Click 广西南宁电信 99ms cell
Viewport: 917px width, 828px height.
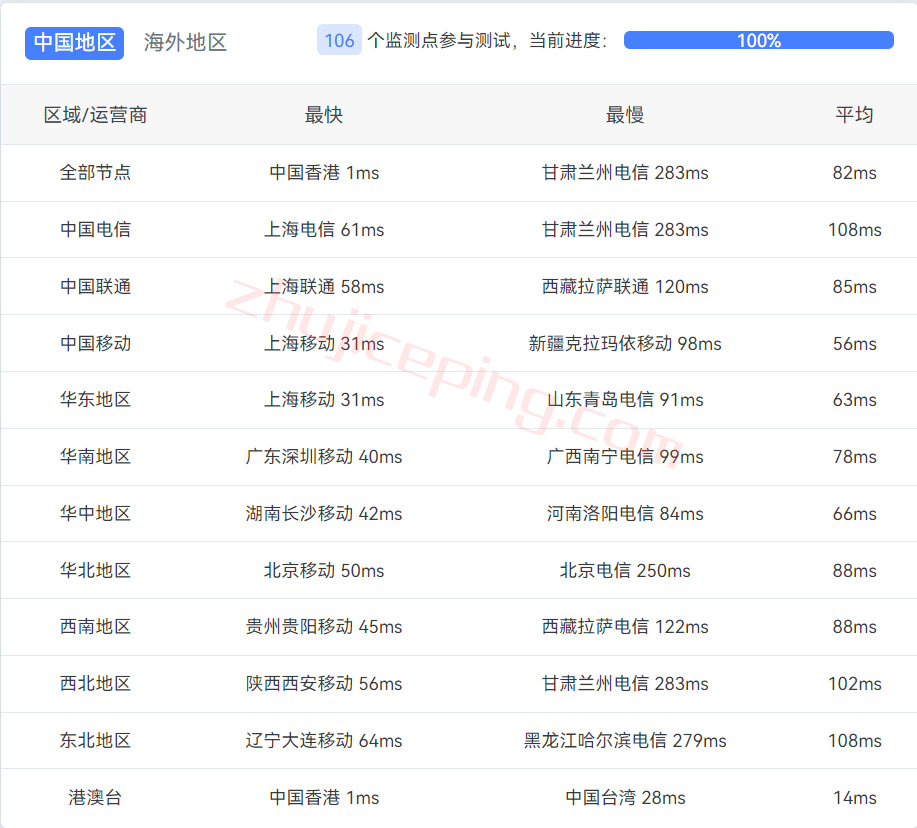coord(625,456)
